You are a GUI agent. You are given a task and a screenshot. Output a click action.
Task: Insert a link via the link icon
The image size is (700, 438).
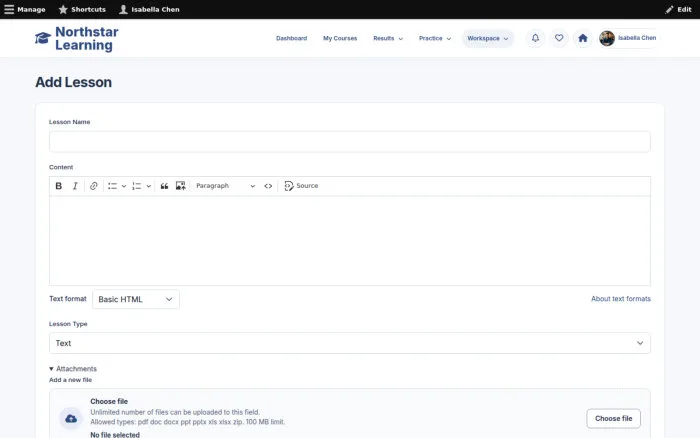click(x=93, y=186)
